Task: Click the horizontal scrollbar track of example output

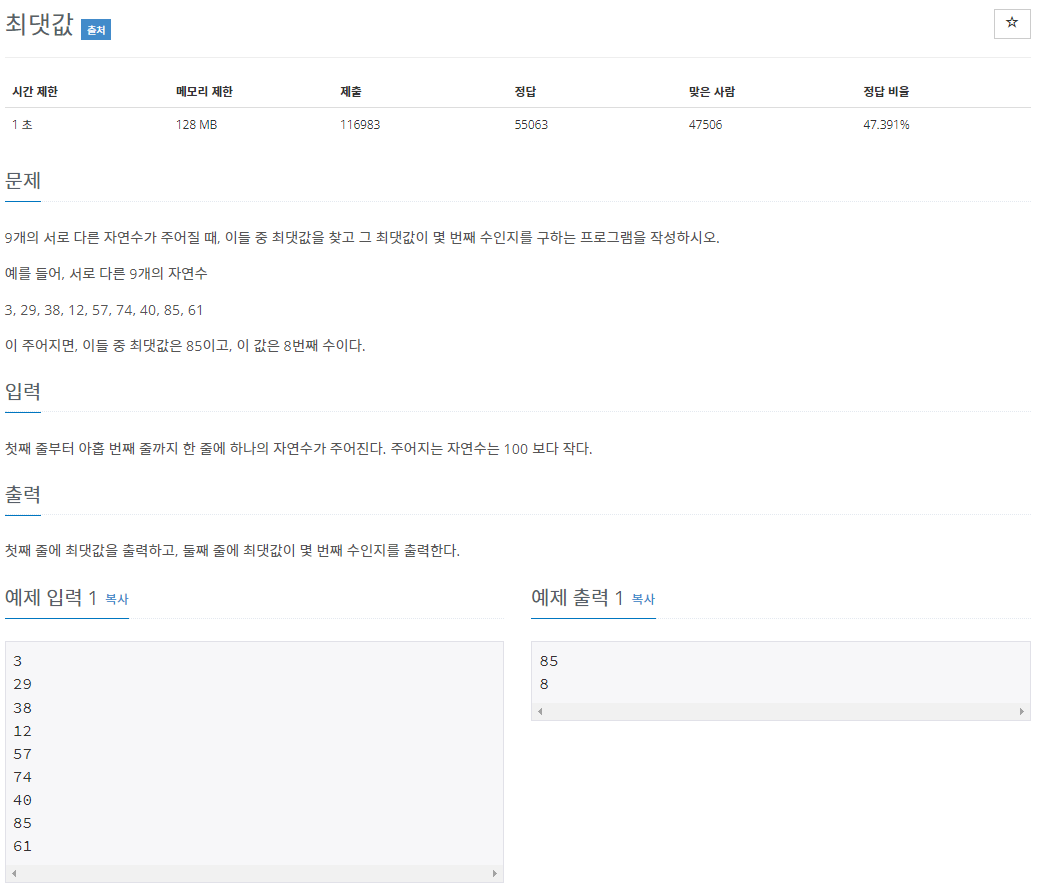Action: click(781, 711)
